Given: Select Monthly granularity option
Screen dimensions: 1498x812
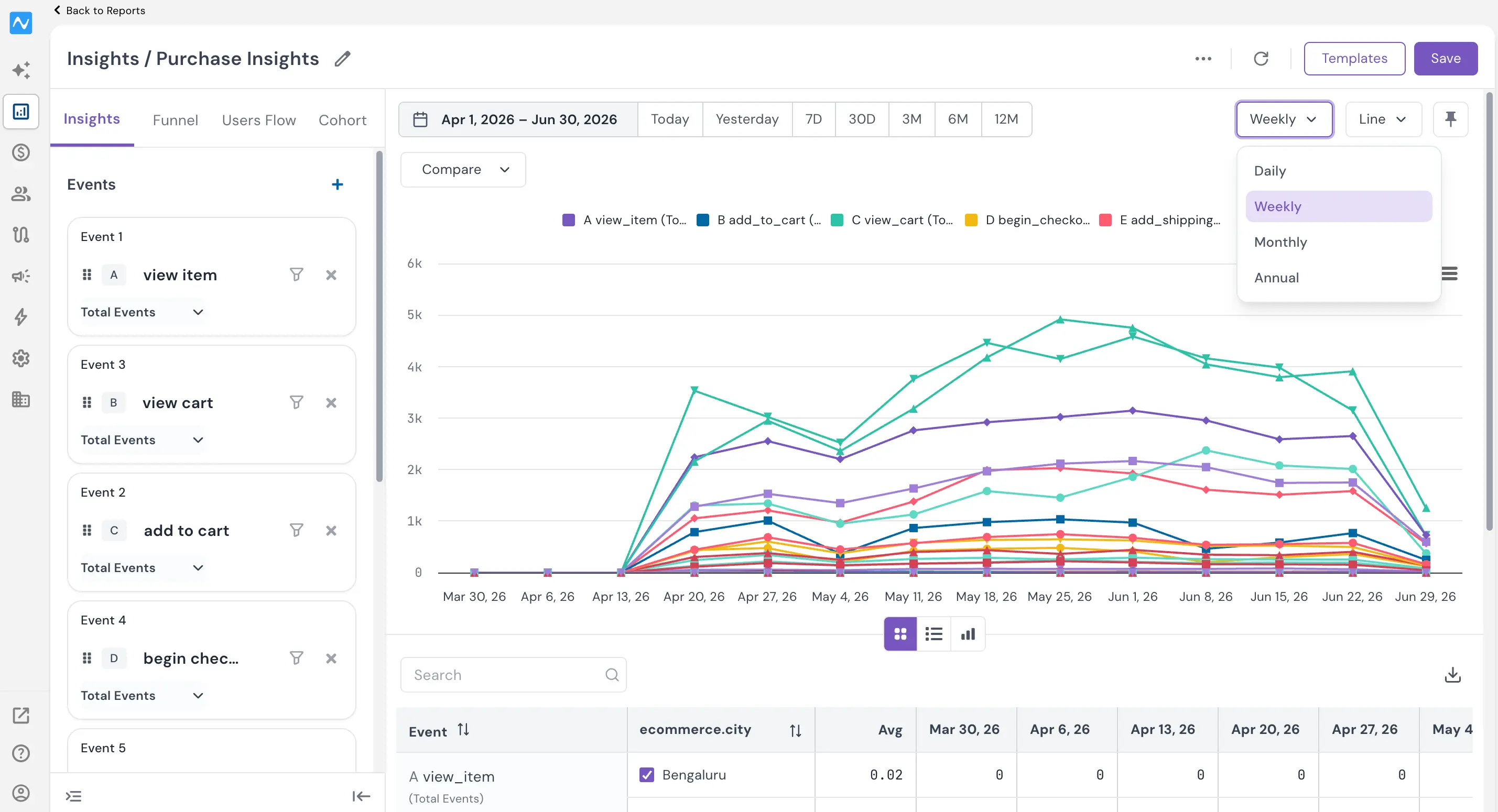Looking at the screenshot, I should coord(1339,243).
